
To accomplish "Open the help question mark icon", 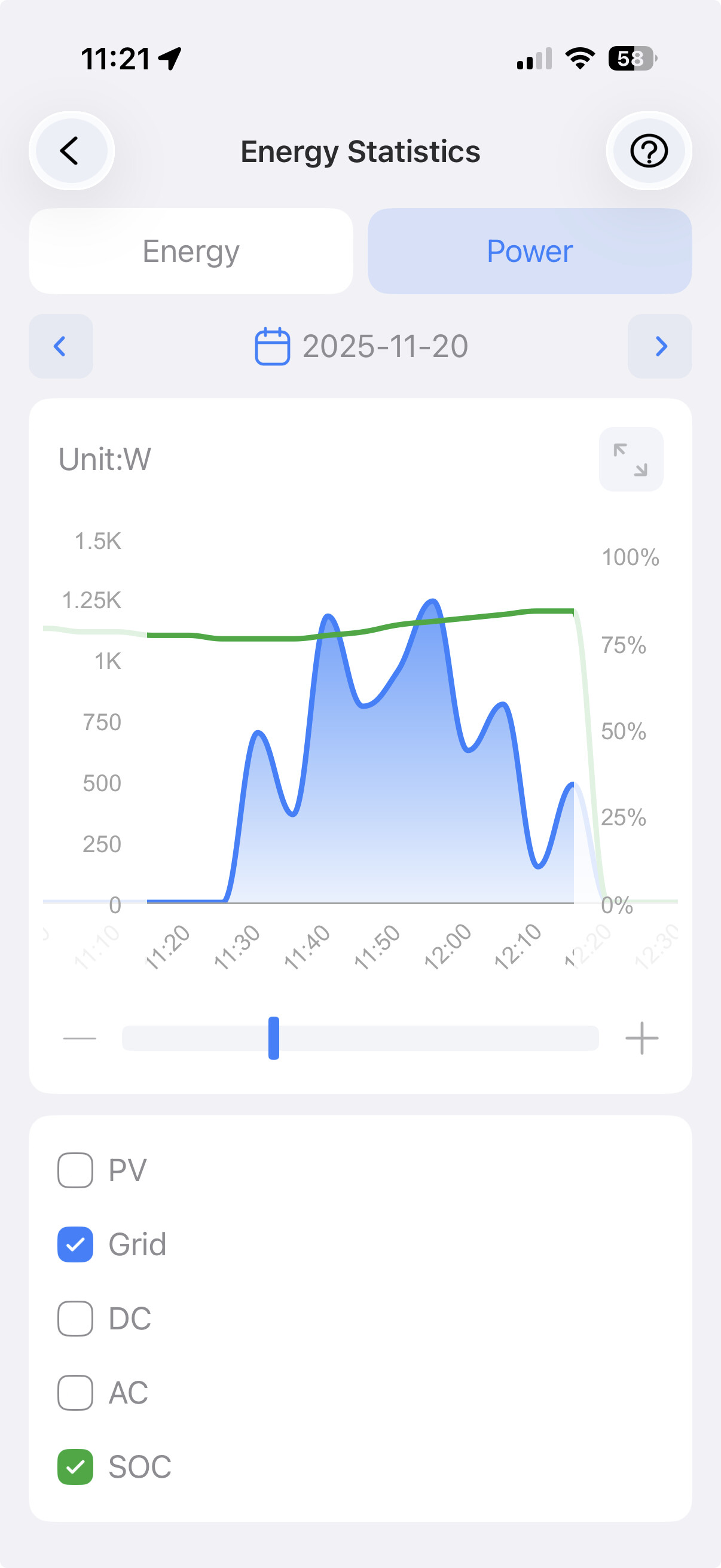I will [649, 151].
